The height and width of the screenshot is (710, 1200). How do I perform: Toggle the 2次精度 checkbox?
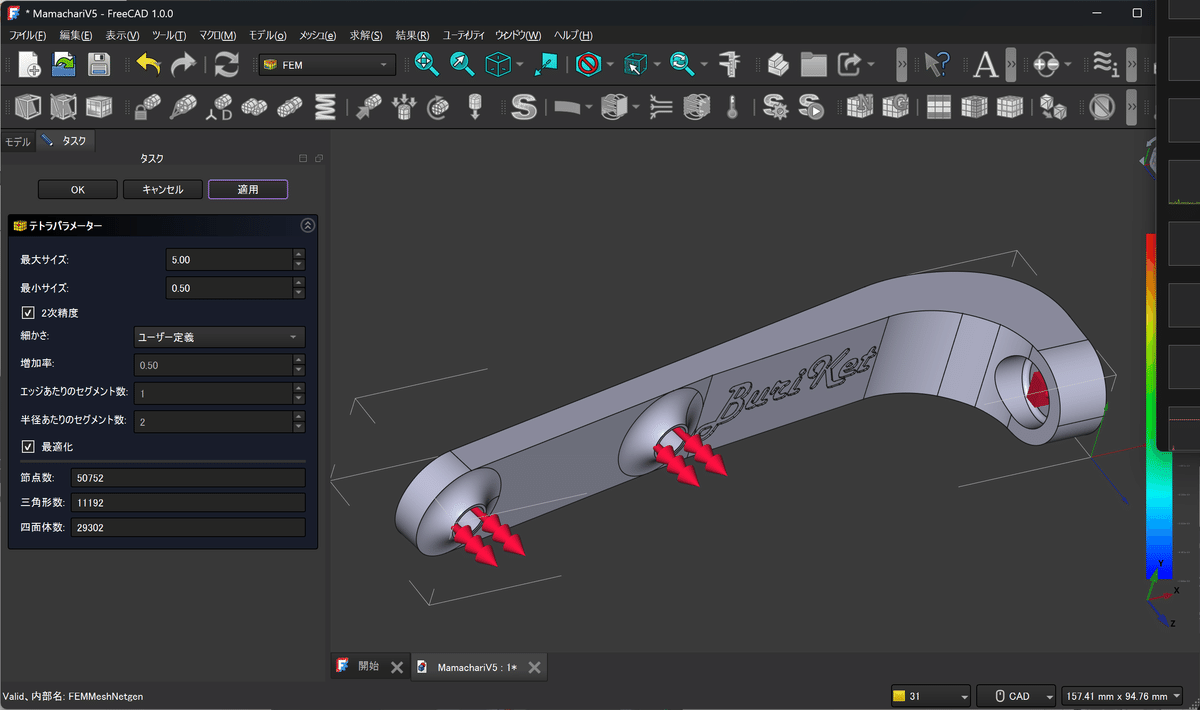[x=28, y=313]
